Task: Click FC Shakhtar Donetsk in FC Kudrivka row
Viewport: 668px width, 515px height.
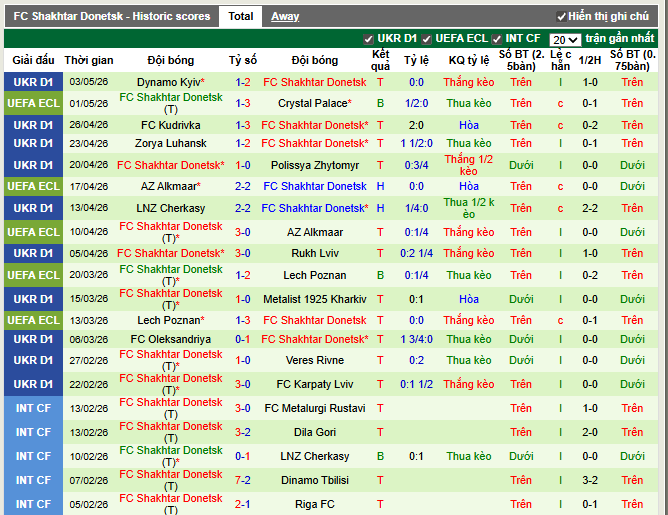Action: 315,125
